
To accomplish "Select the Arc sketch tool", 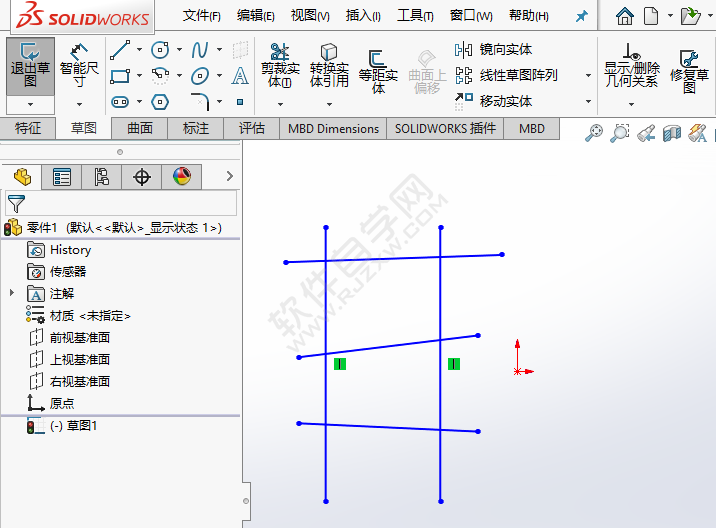I will click(160, 76).
